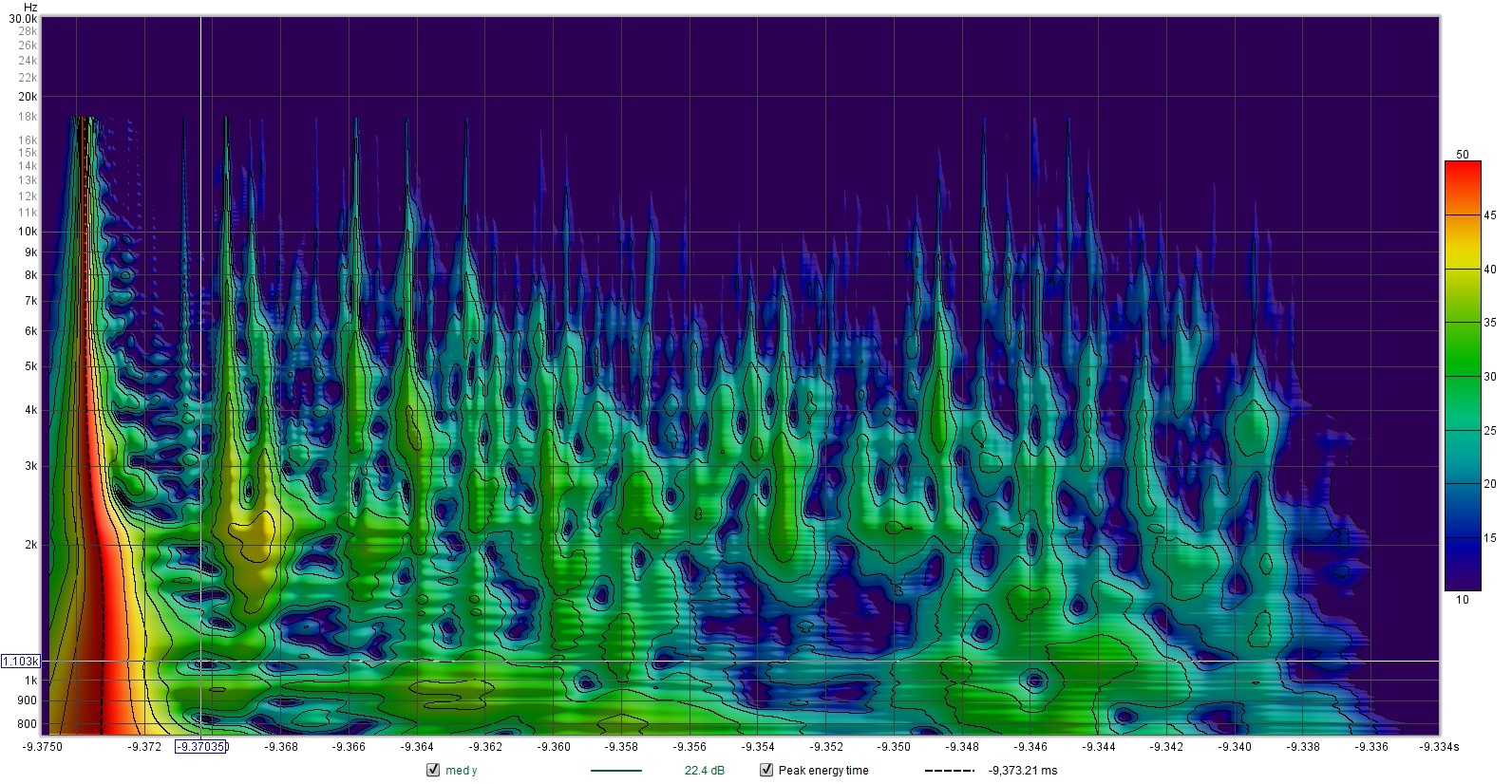The width and height of the screenshot is (1512, 784).
Task: Click the -9.360 time axis label
Action: (x=554, y=747)
